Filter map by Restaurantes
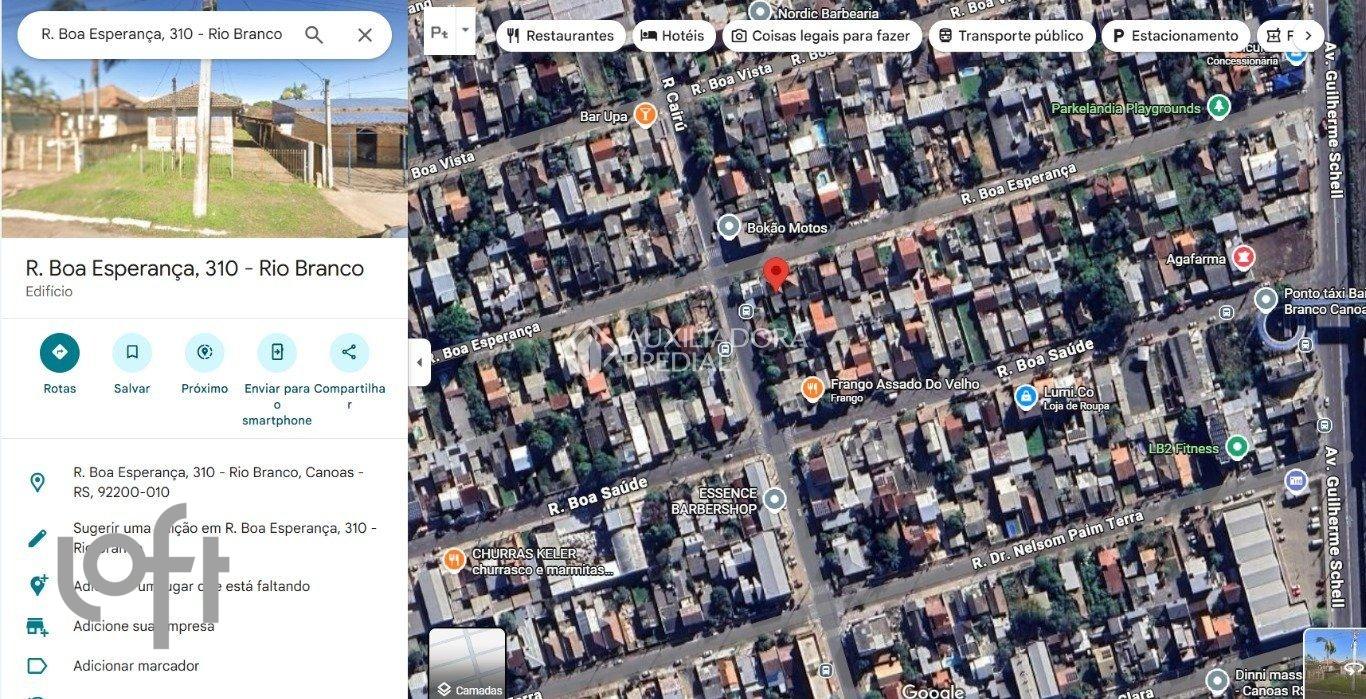This screenshot has height=699, width=1366. tap(561, 36)
